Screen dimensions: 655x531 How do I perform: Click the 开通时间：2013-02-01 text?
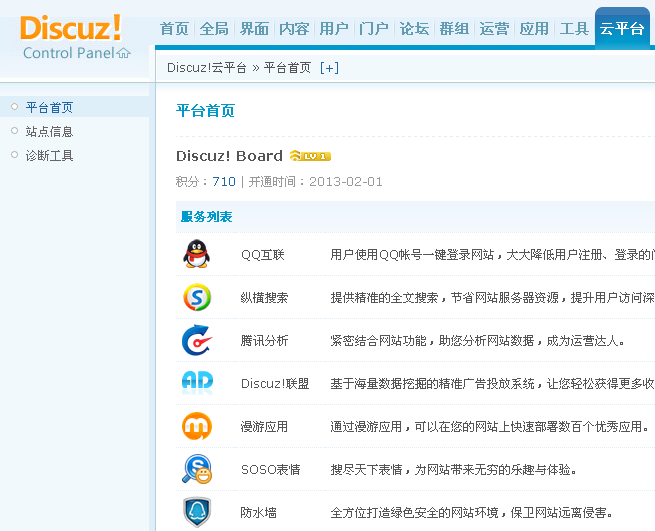[316, 182]
